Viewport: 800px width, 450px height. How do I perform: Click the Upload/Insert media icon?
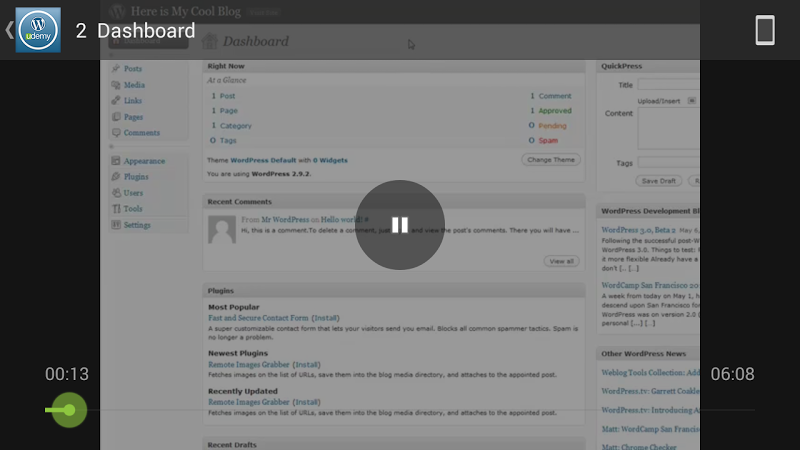tap(691, 101)
